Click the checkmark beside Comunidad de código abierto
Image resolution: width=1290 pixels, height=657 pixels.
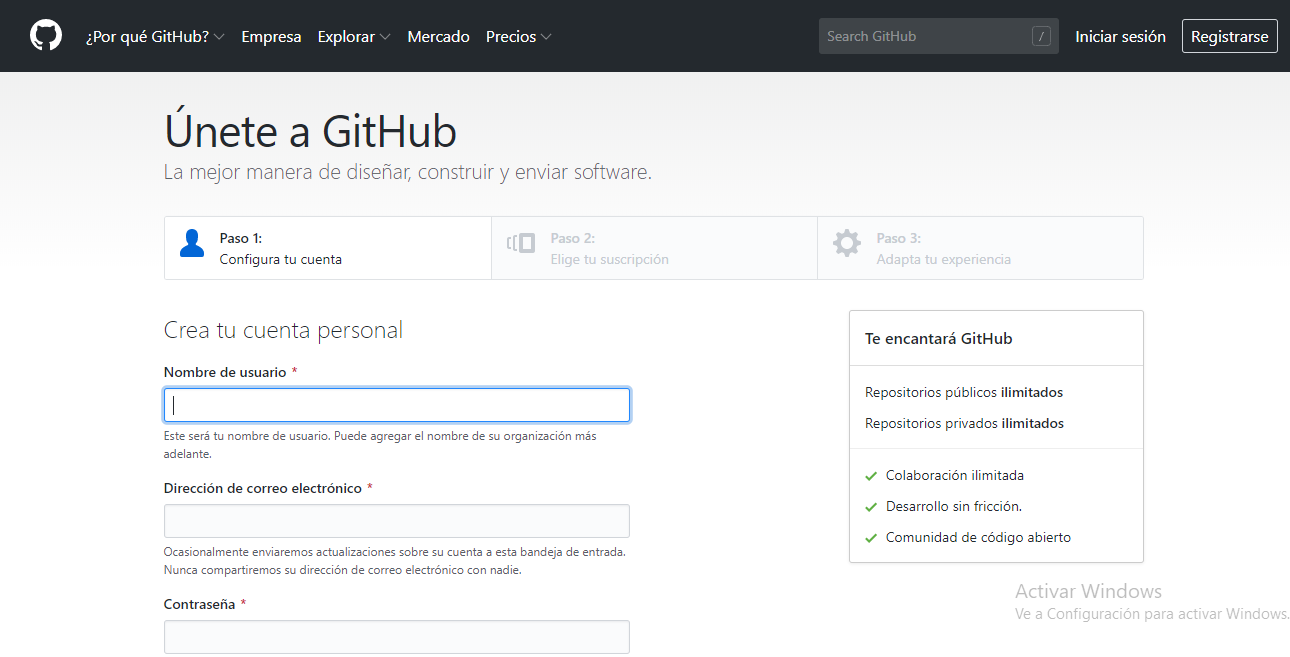[x=871, y=538]
